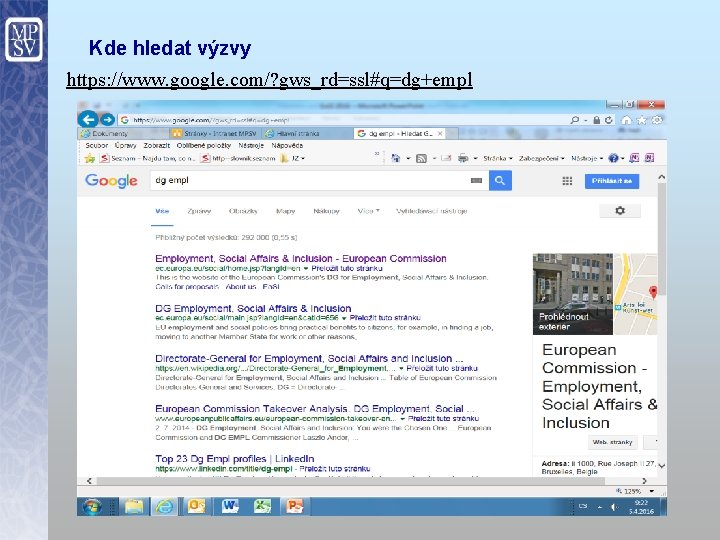This screenshot has width=720, height=540.
Task: Open Top 23 Dg Empl profiles LinkedIn result
Action: tap(235, 458)
